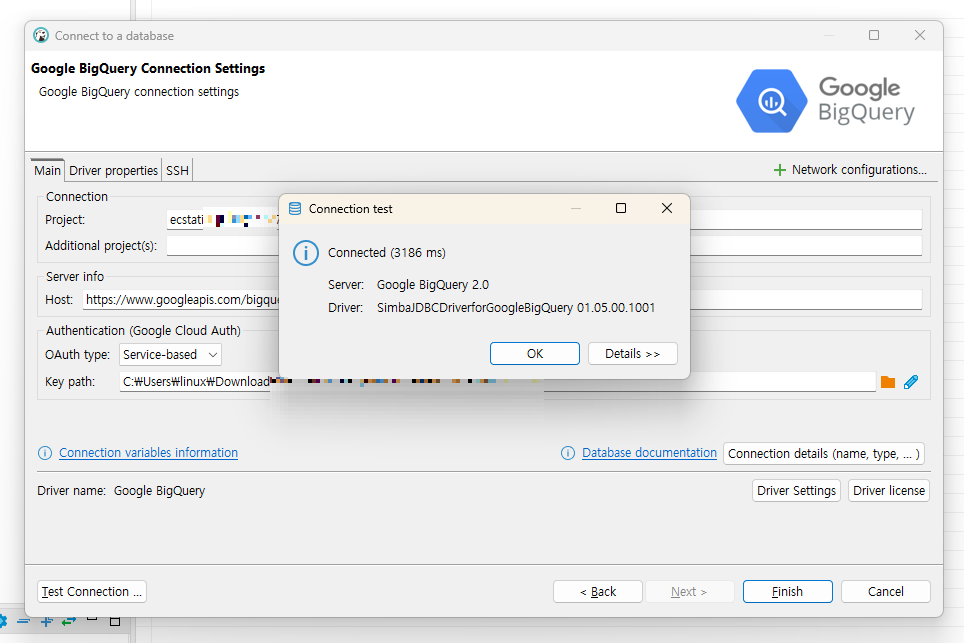The image size is (964, 643).
Task: Click the orange folder icon beside Key path
Action: click(888, 382)
